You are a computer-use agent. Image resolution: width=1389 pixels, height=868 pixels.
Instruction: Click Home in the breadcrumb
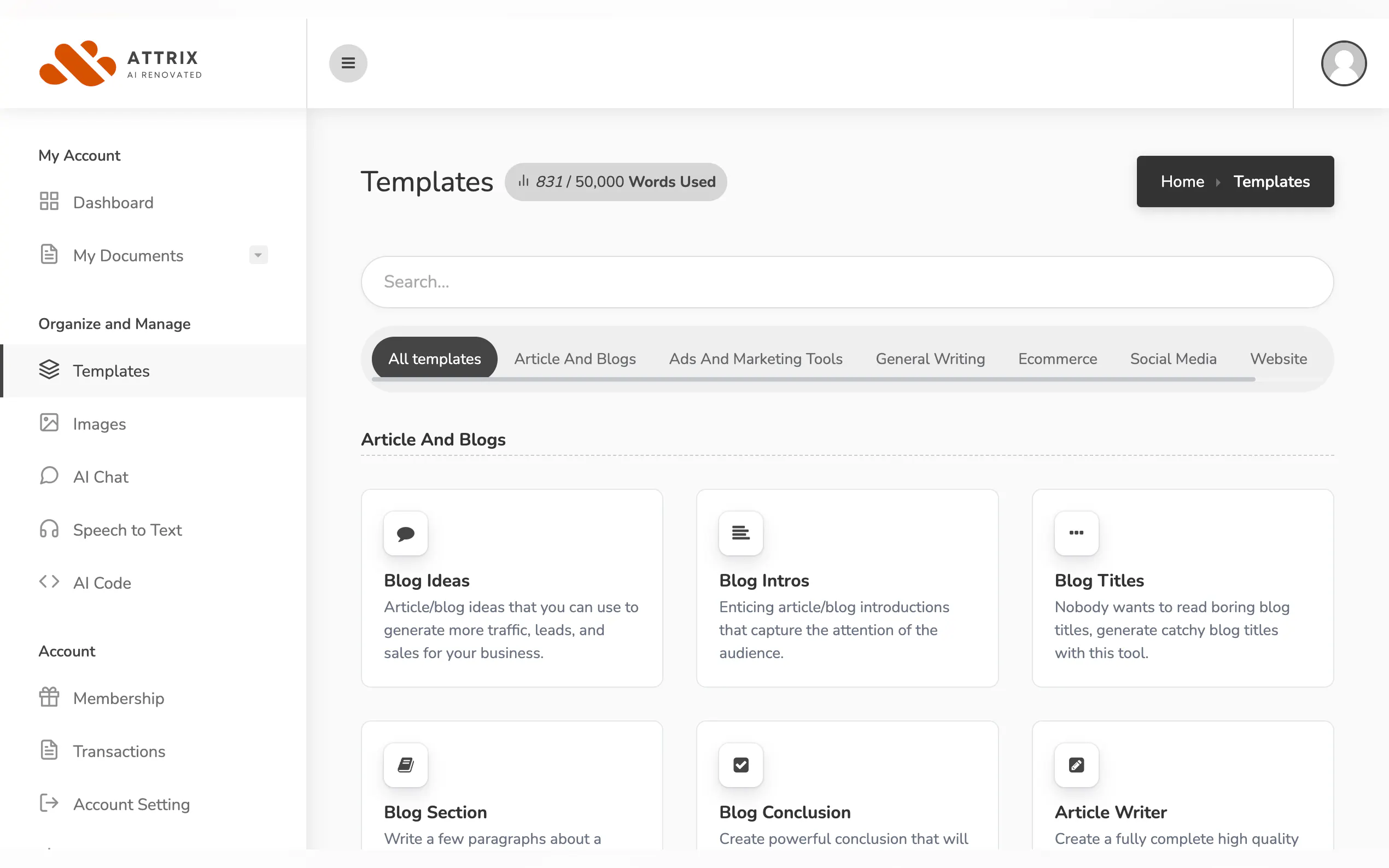pyautogui.click(x=1182, y=181)
